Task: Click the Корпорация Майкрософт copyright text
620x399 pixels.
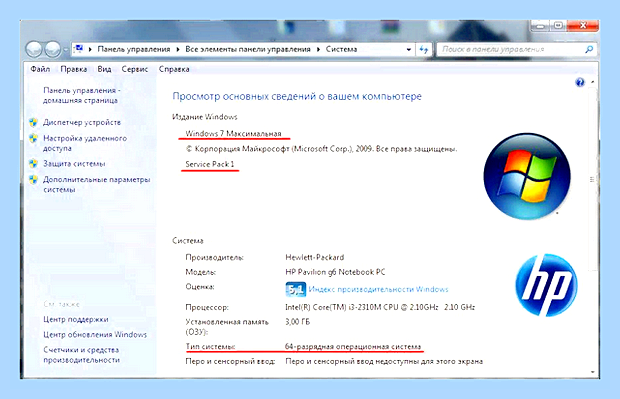Action: 321,149
